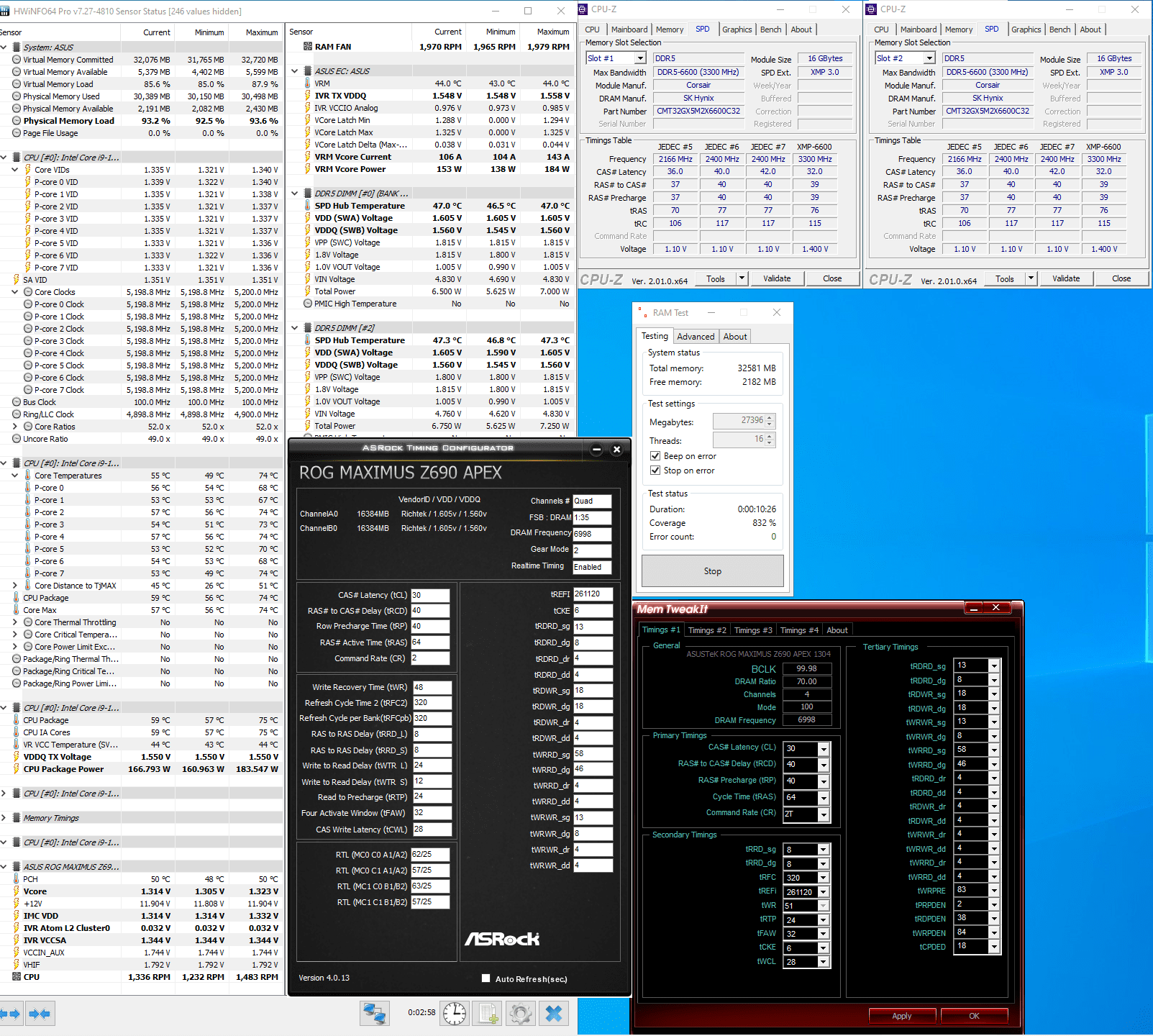This screenshot has width=1153, height=1036.
Task: Click OK button in Mem TweakIt
Action: pyautogui.click(x=974, y=1016)
